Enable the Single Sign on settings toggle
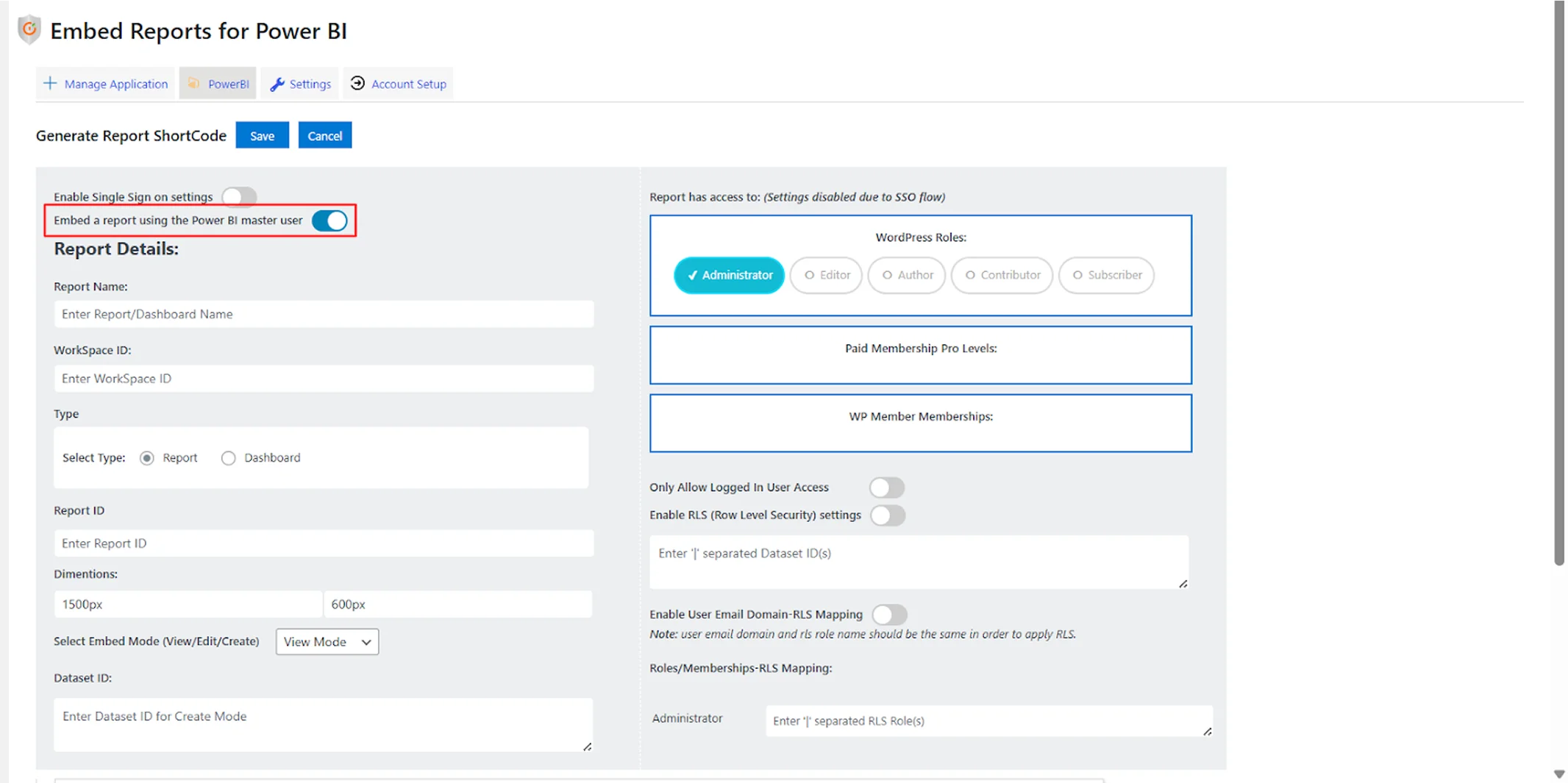Screen dimensions: 1568x783 pyautogui.click(x=239, y=196)
